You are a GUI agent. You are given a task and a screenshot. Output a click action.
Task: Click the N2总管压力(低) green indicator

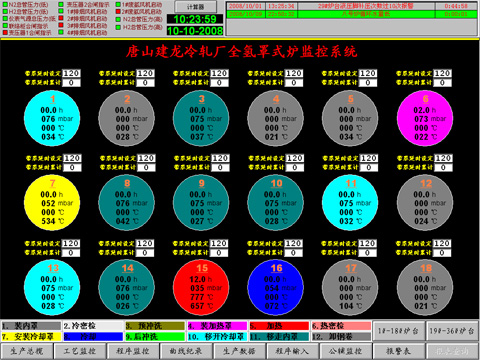5,5
